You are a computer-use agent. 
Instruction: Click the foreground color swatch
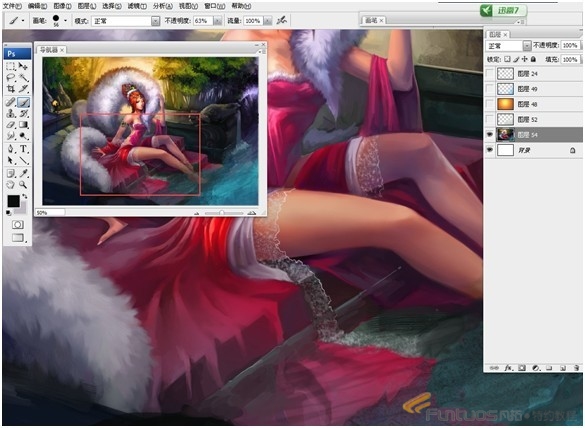click(x=13, y=201)
